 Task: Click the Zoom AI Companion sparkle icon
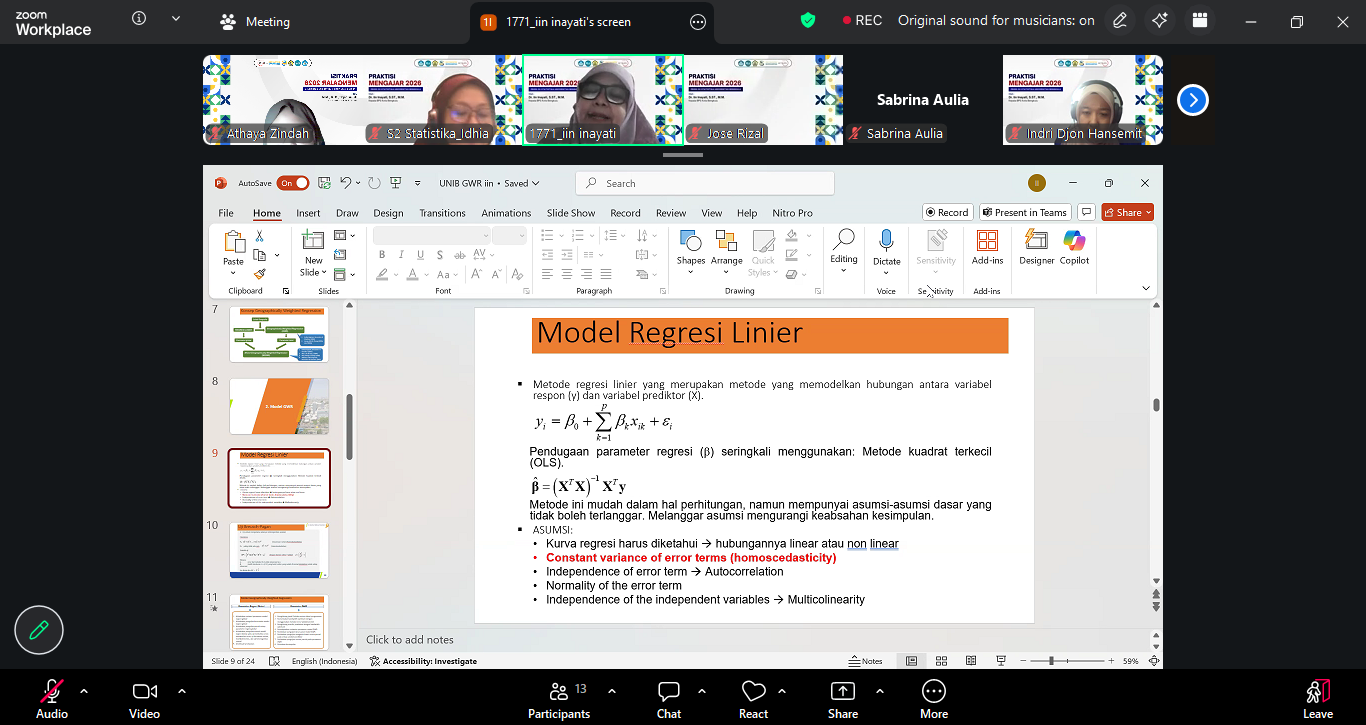point(1160,21)
